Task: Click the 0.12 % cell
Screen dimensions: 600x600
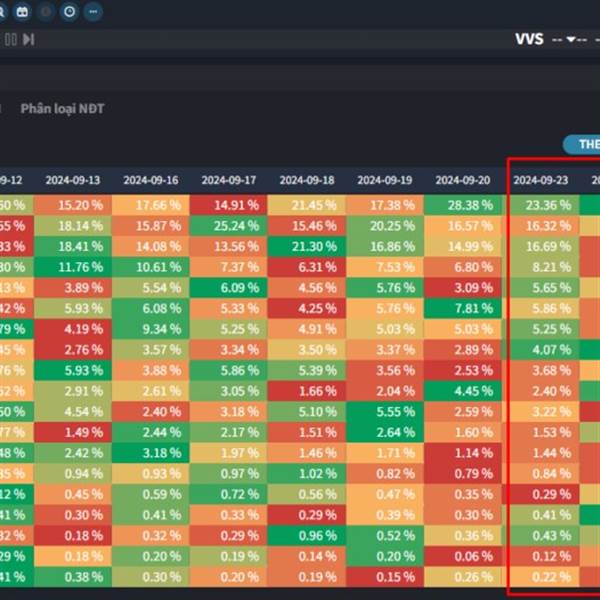Action: coord(541,556)
